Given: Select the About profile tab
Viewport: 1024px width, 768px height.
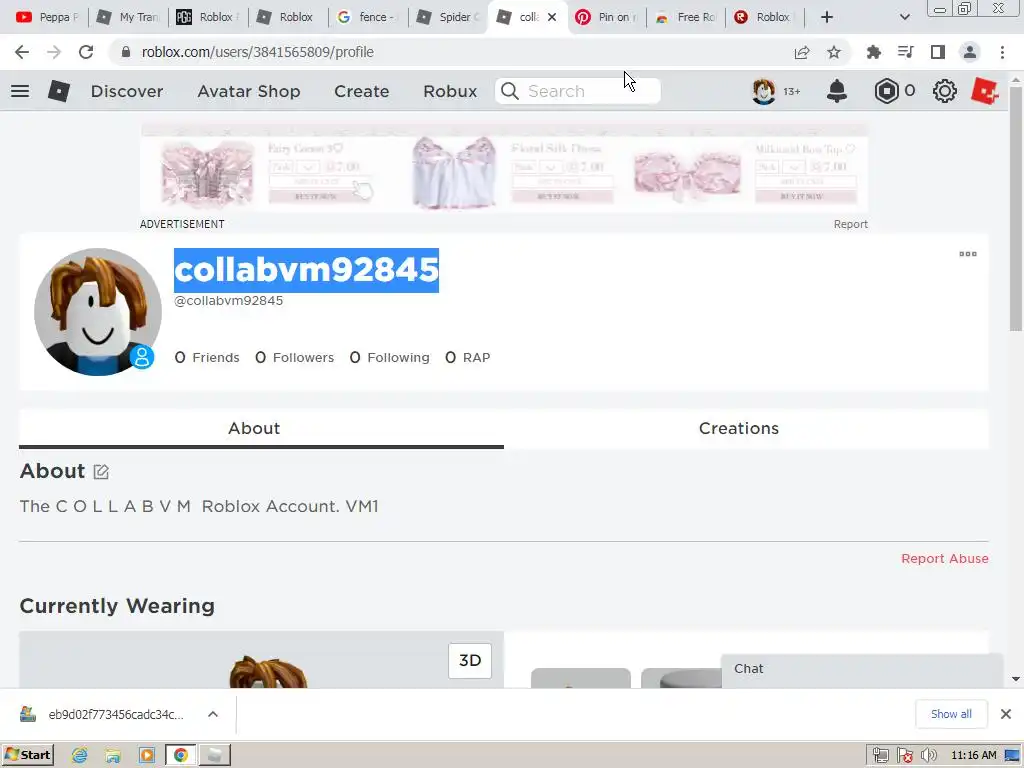Looking at the screenshot, I should pos(261,428).
